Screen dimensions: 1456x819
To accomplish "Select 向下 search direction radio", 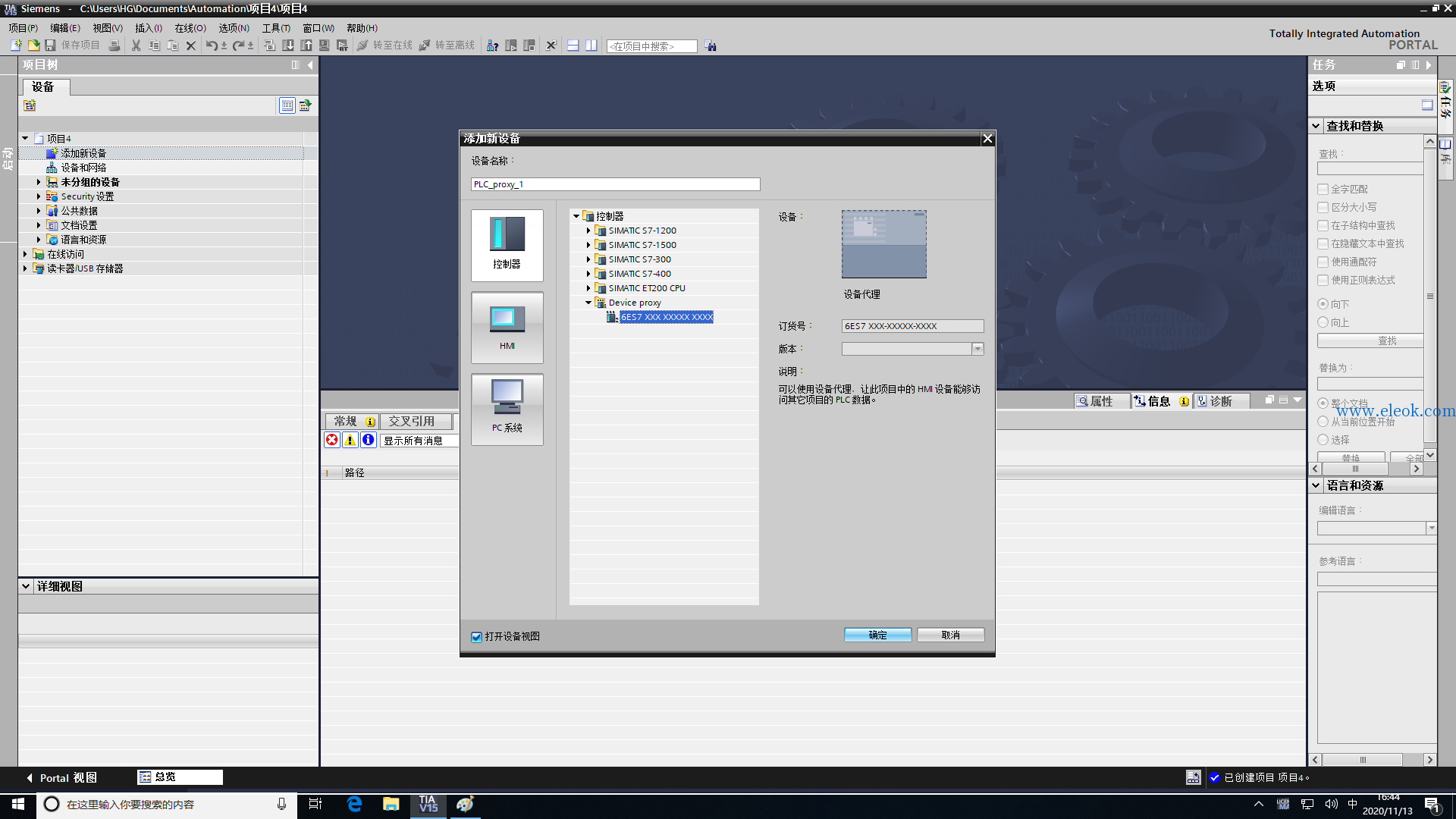I will point(1323,304).
